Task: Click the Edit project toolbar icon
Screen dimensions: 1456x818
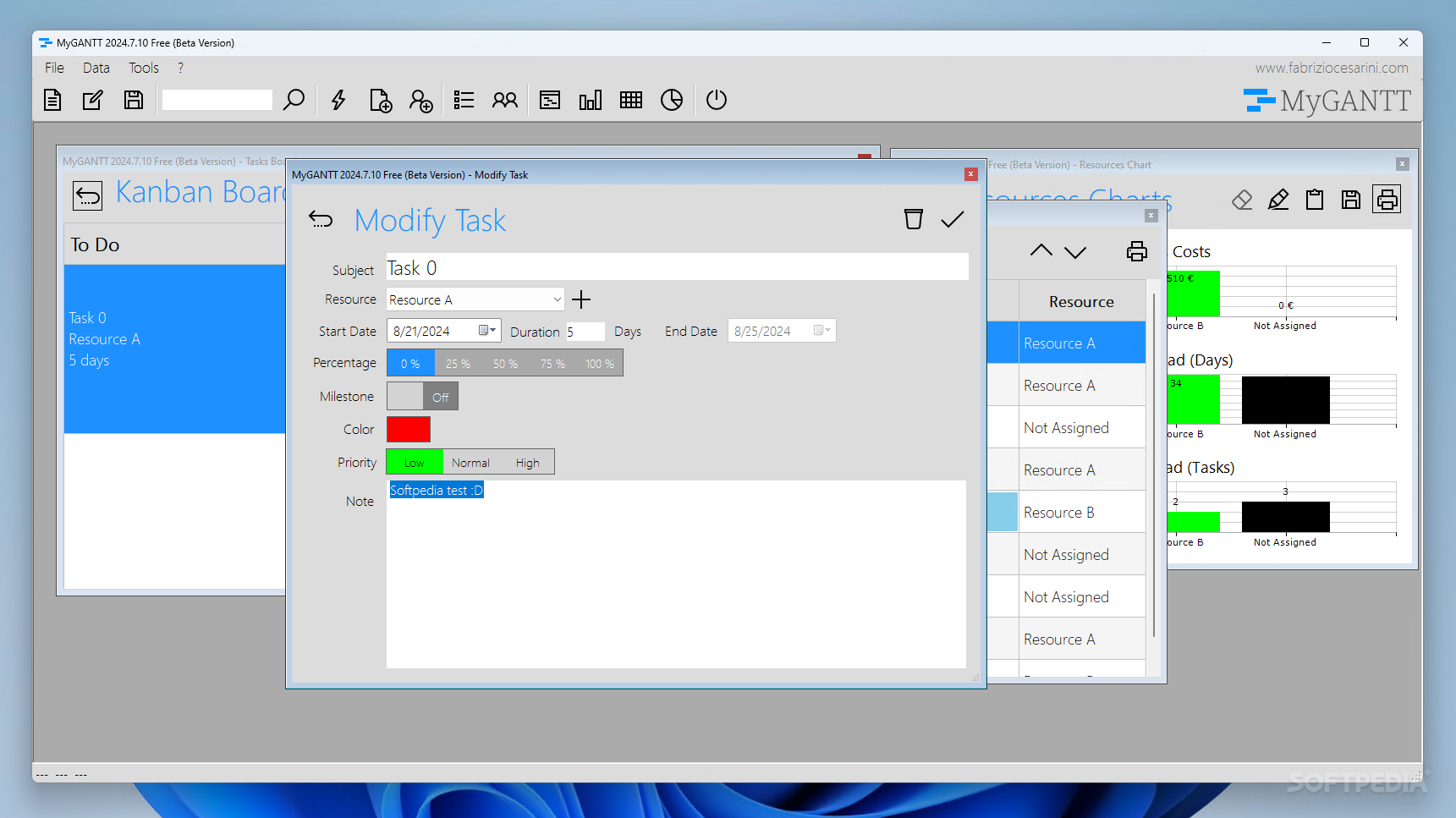Action: point(92,100)
